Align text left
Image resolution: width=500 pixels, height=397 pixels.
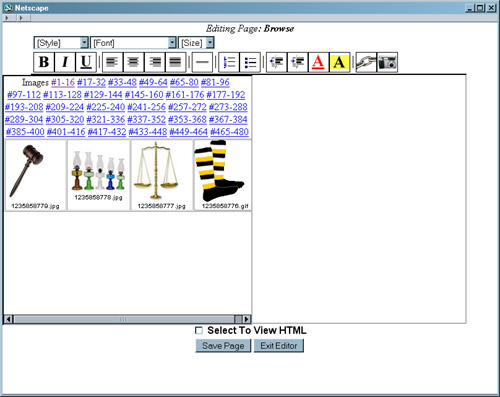112,62
